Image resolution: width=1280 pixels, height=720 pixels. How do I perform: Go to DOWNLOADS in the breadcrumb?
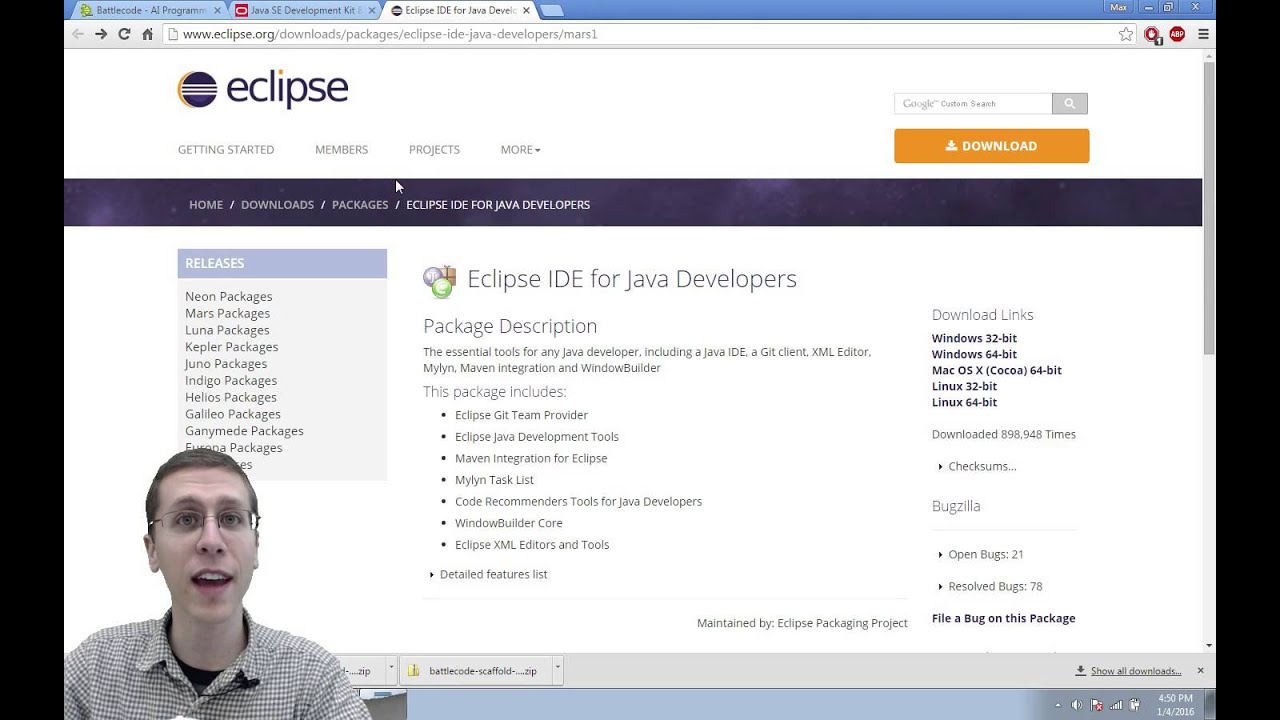click(x=277, y=205)
